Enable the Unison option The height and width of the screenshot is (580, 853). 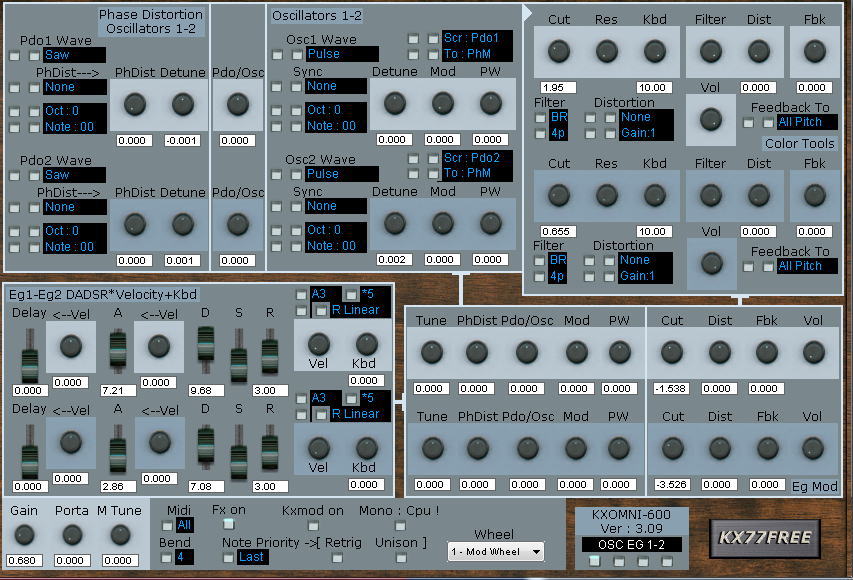401,558
